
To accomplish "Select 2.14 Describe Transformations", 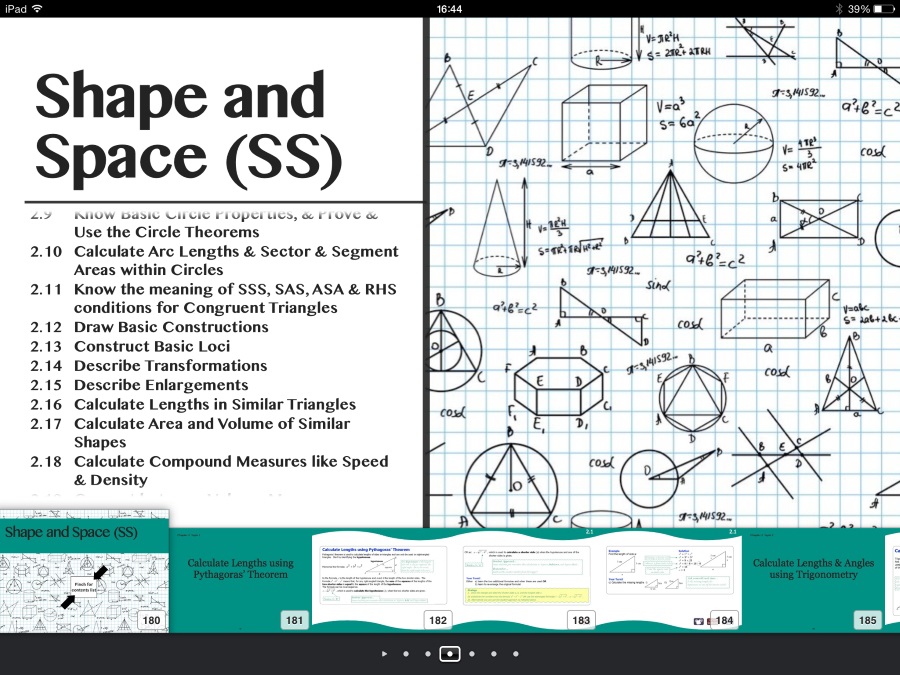I will (170, 366).
